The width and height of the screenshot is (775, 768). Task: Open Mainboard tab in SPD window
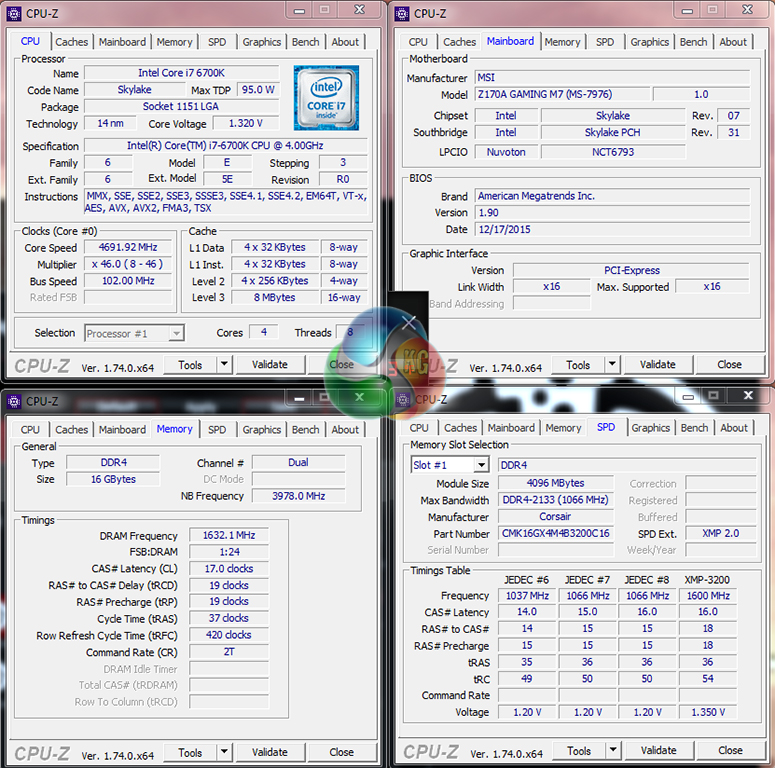tap(511, 428)
